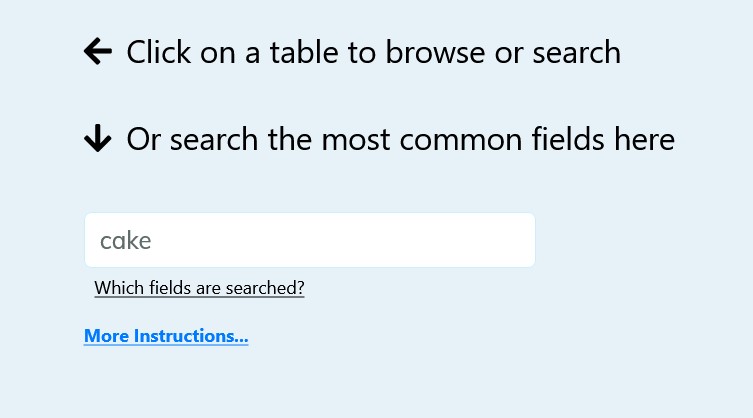Click the 'cake' placeholder text

pyautogui.click(x=126, y=241)
